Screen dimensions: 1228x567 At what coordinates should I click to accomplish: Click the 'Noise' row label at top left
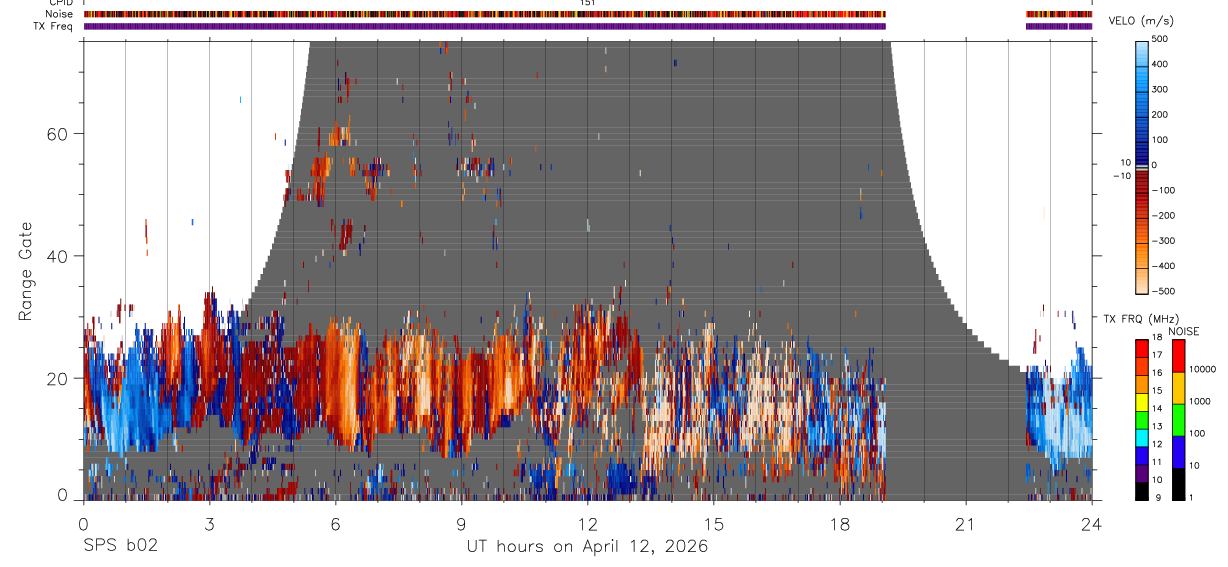tap(60, 14)
